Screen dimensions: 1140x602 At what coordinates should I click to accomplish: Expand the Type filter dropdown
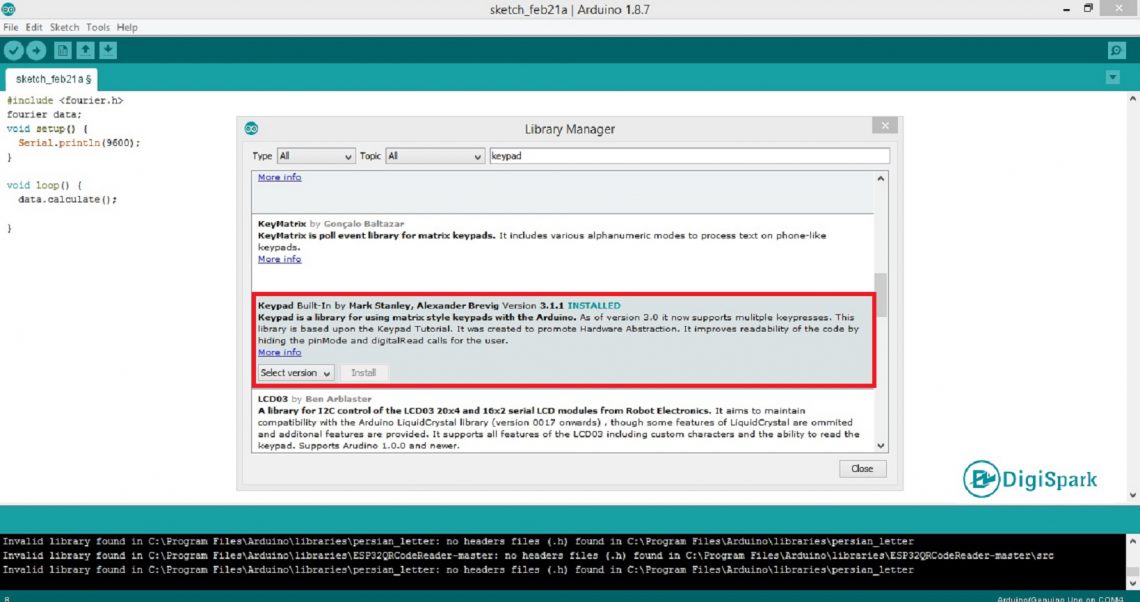(316, 156)
